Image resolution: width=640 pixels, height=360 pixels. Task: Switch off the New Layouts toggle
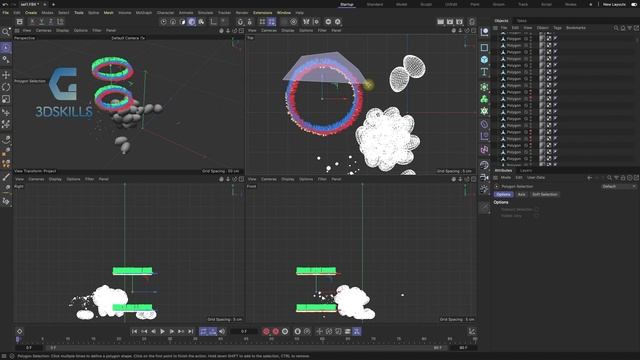(634, 4)
